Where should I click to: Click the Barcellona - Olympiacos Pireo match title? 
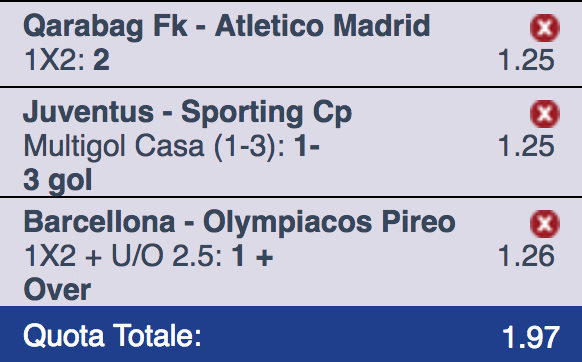point(239,223)
